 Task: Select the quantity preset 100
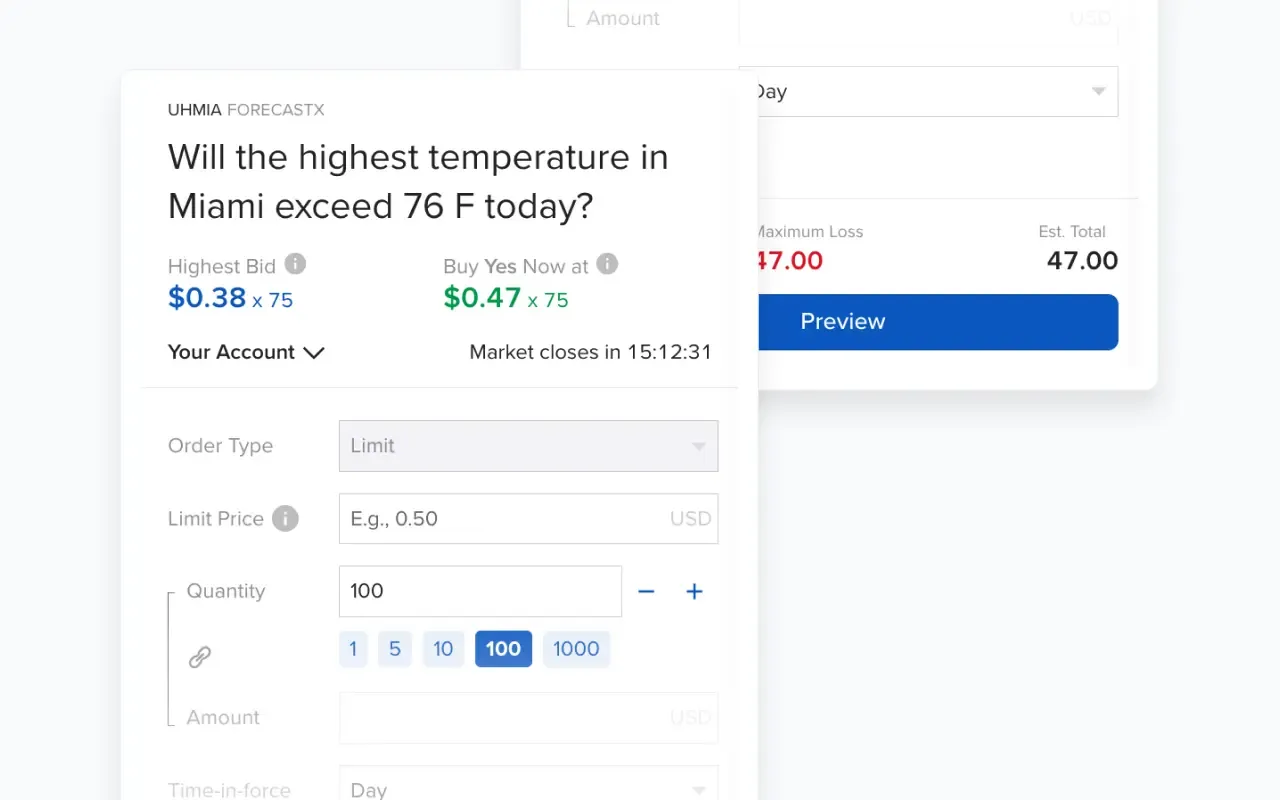point(503,649)
